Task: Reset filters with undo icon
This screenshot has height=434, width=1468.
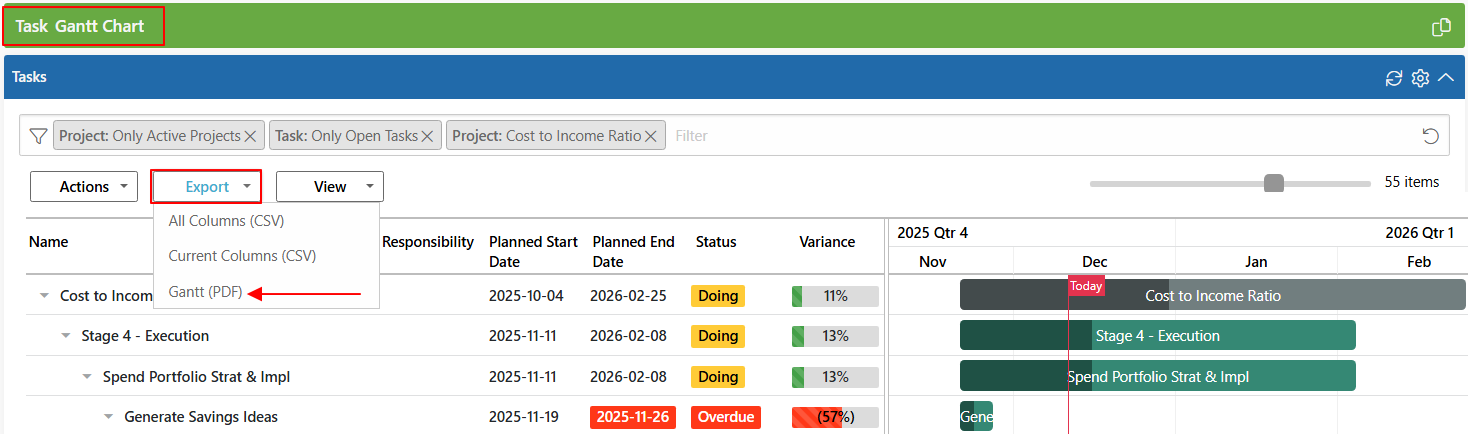Action: click(1430, 136)
